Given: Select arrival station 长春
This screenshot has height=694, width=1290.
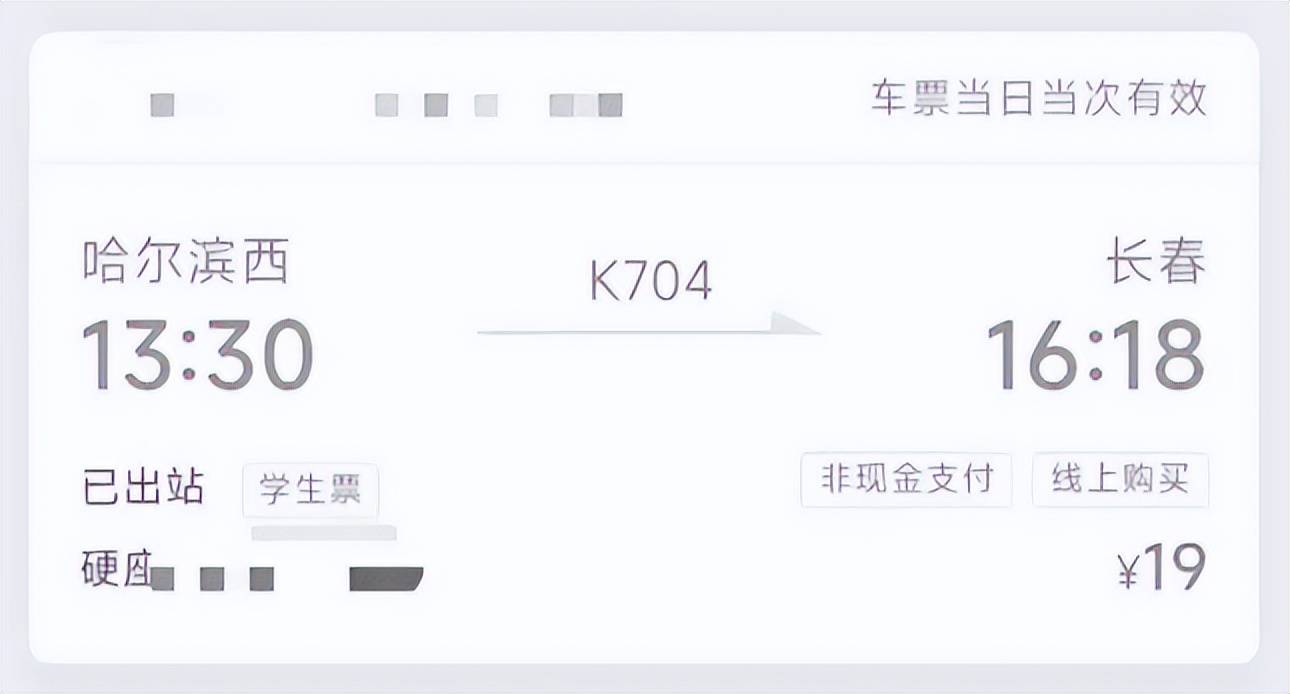Looking at the screenshot, I should point(1155,263).
